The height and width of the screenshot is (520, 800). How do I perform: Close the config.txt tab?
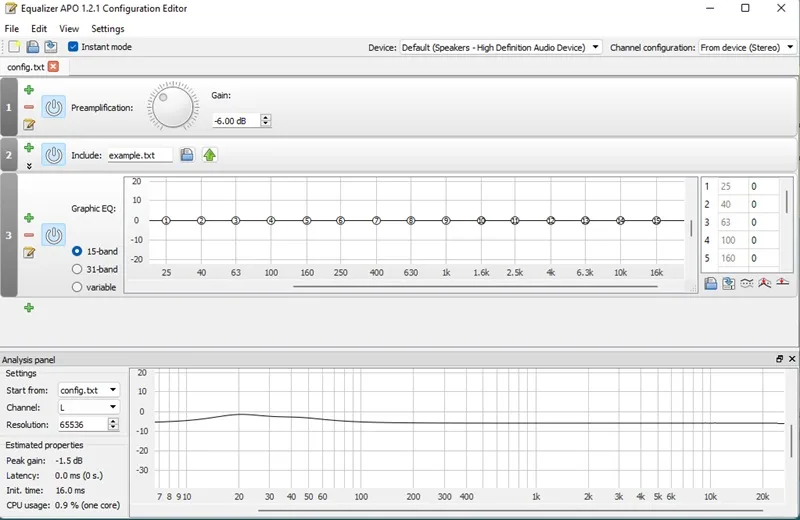pos(53,67)
